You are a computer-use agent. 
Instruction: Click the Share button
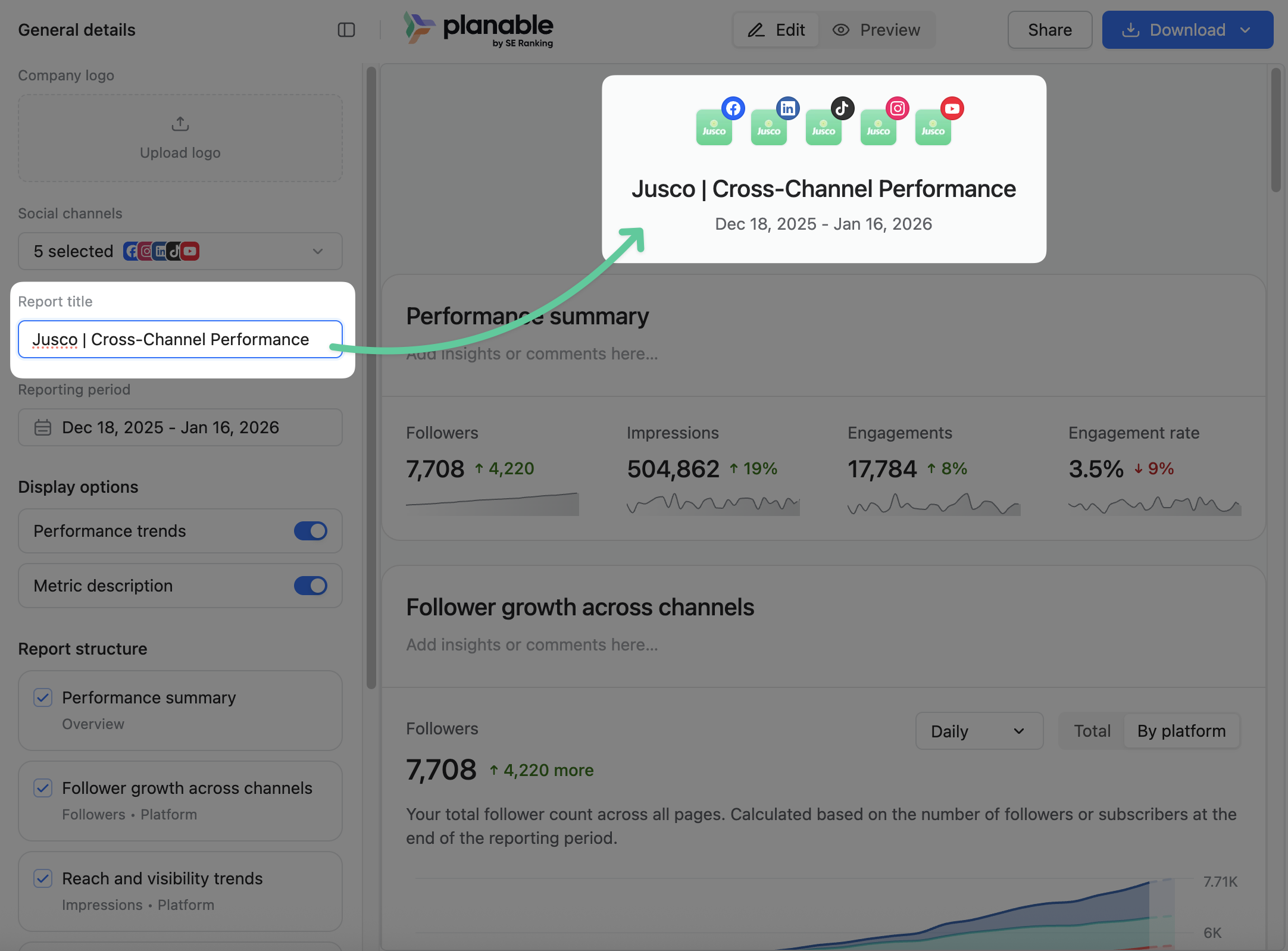tap(1049, 30)
